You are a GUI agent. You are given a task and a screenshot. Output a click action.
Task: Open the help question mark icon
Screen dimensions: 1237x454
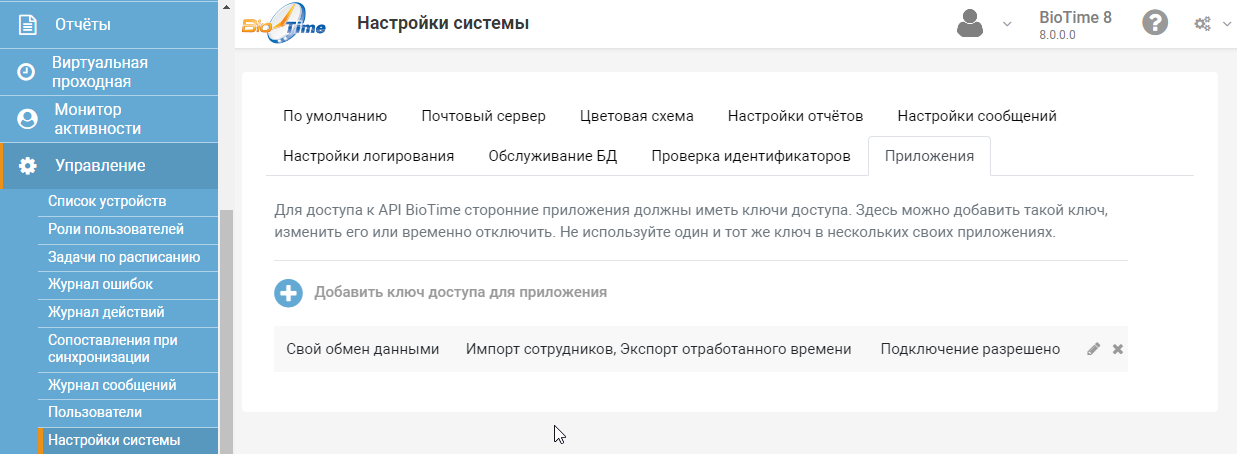point(1155,23)
